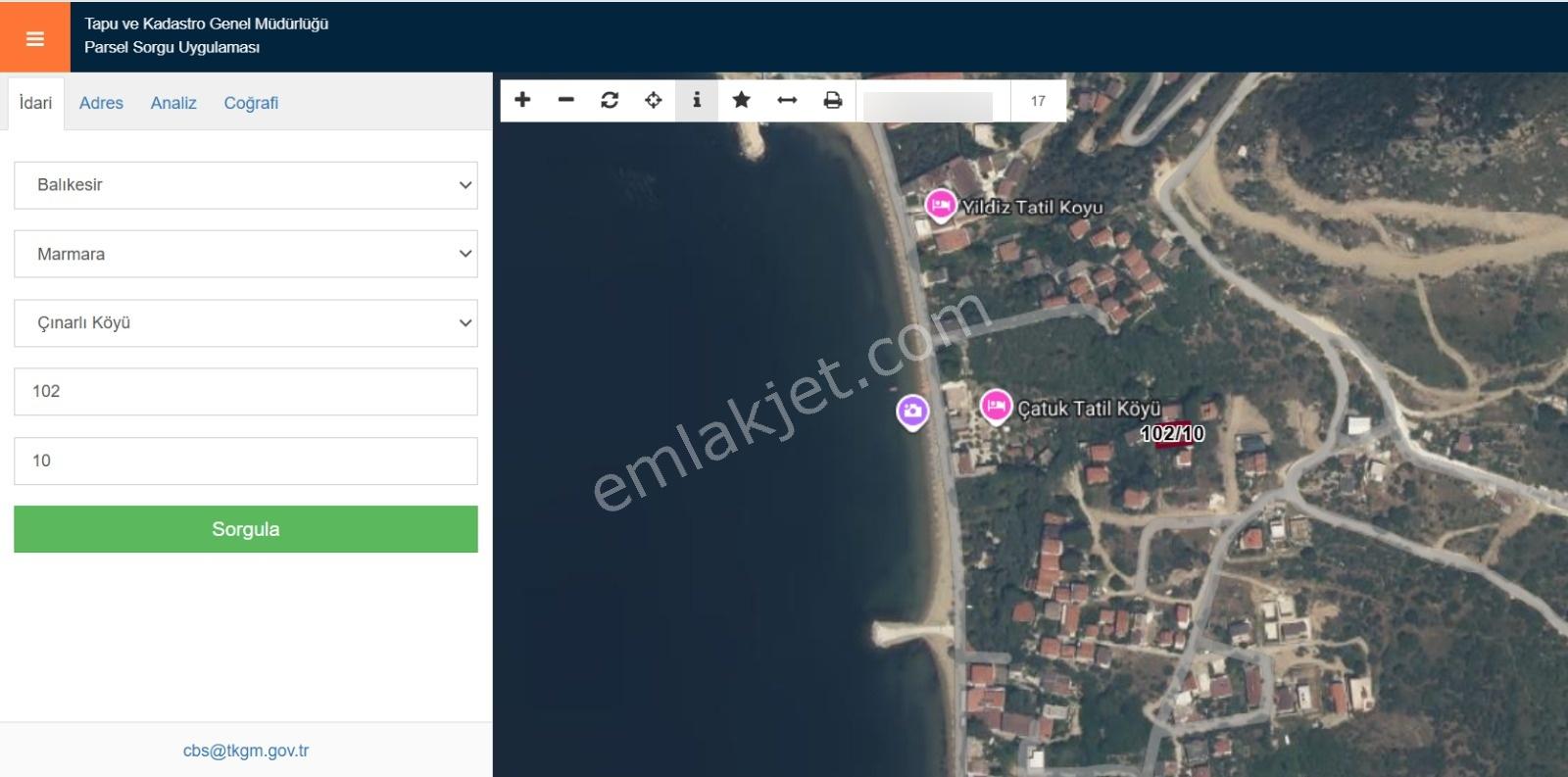Image resolution: width=1568 pixels, height=777 pixels.
Task: Open the cbs@tkgm.gov.tr email link
Action: [x=246, y=751]
